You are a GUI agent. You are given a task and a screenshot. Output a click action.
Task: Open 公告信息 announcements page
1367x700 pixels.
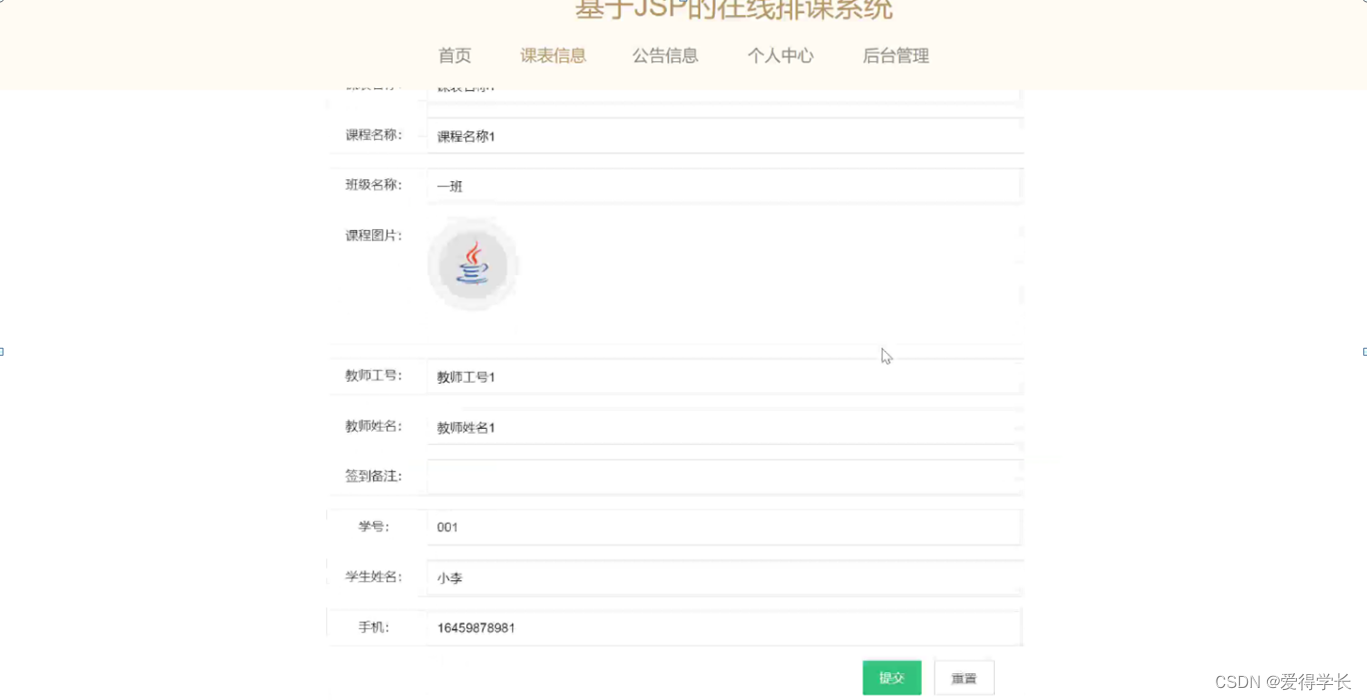(665, 56)
